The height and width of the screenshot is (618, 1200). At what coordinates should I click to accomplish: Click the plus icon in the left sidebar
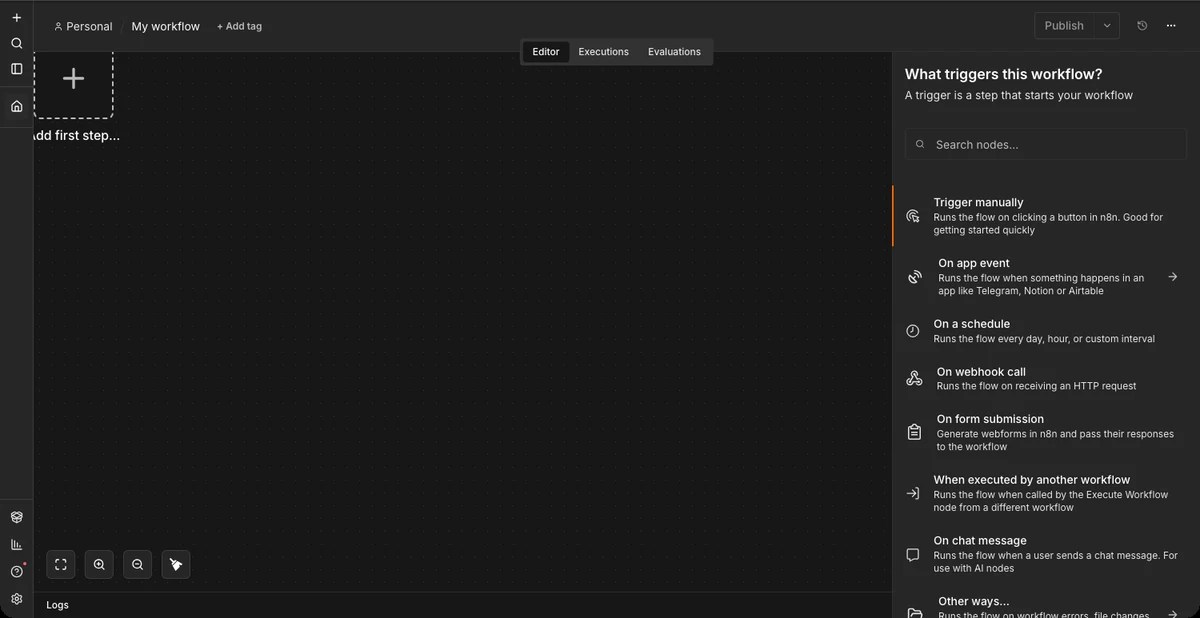16,18
